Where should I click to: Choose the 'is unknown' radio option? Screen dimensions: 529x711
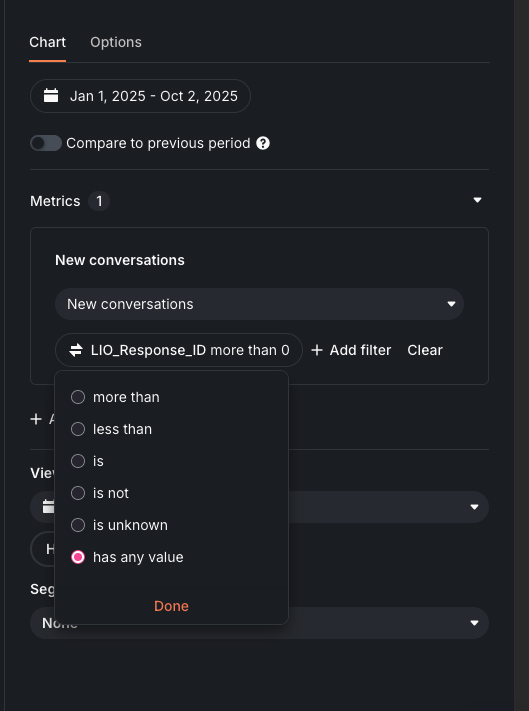click(x=78, y=525)
